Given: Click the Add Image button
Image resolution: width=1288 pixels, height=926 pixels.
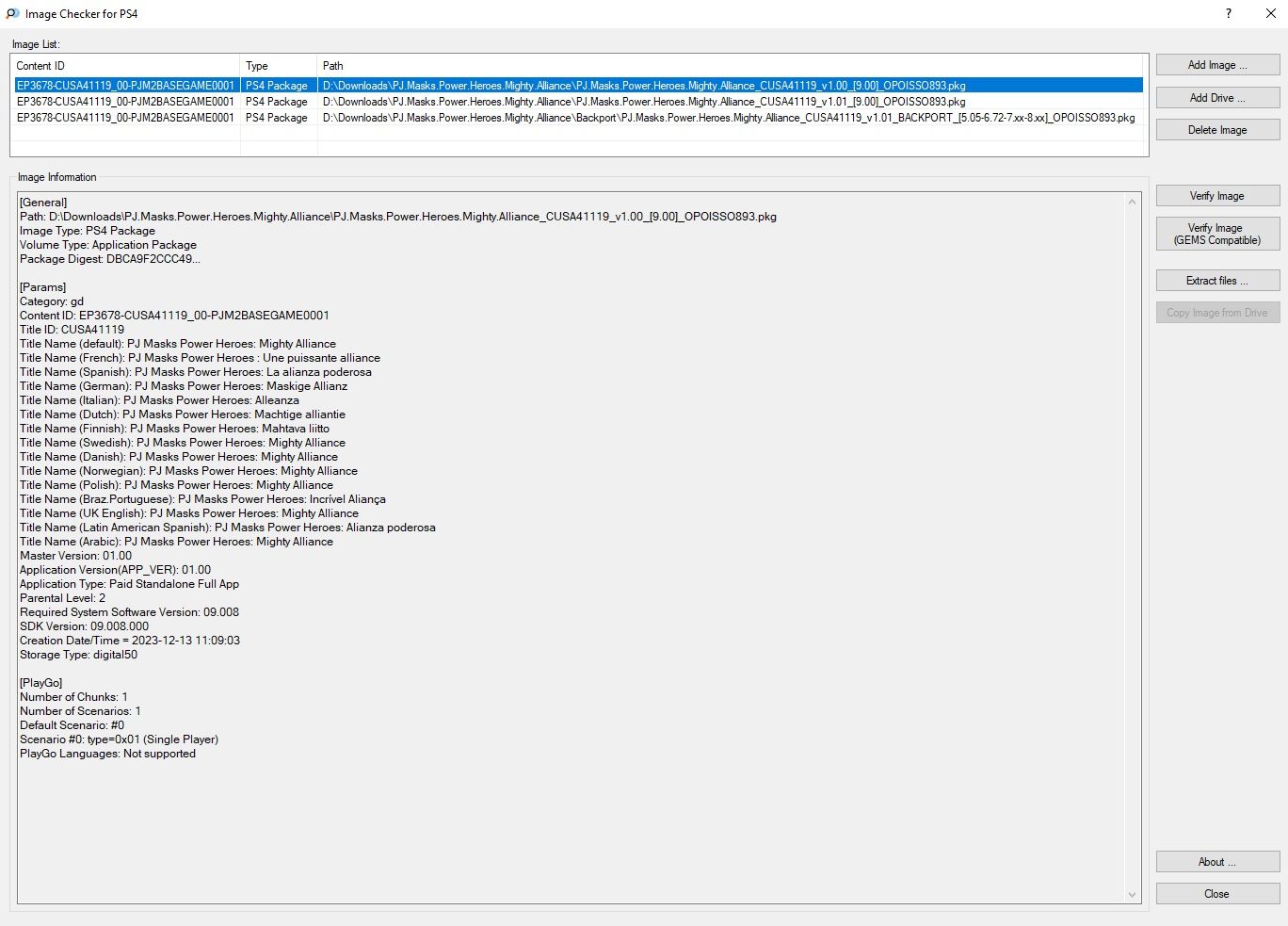Looking at the screenshot, I should click(1217, 65).
